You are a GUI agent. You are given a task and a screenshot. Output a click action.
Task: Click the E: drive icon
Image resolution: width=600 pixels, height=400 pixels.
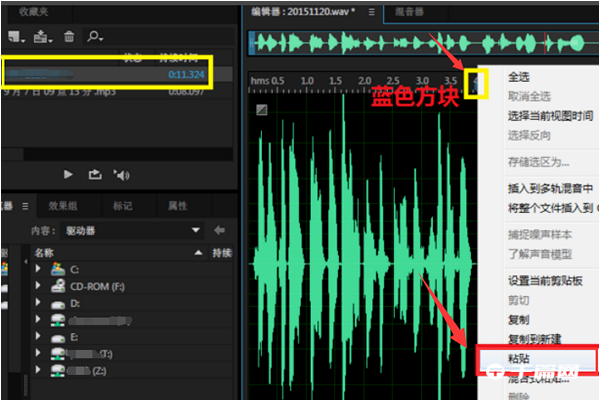tap(58, 338)
